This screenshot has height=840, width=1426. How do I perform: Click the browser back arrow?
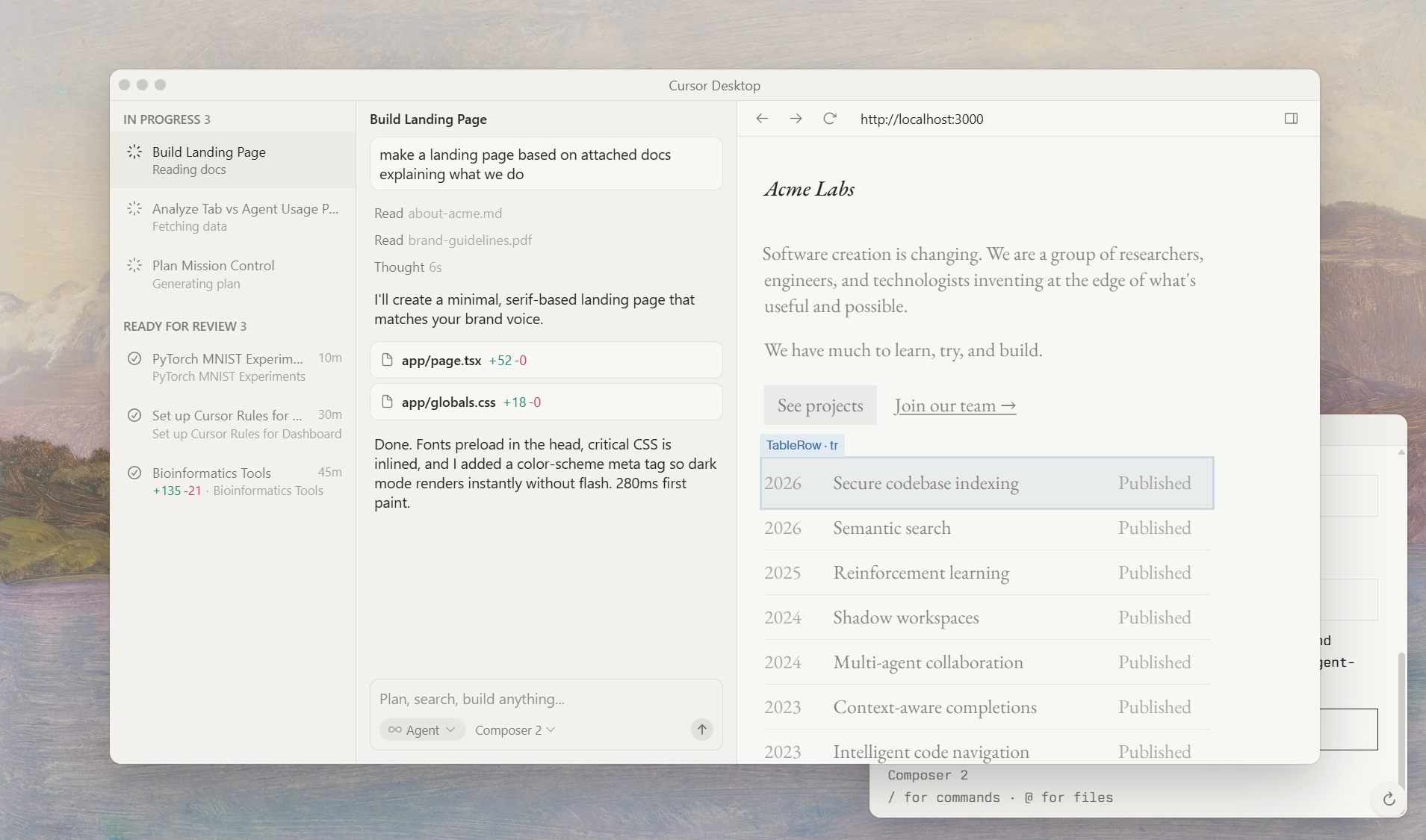[762, 119]
